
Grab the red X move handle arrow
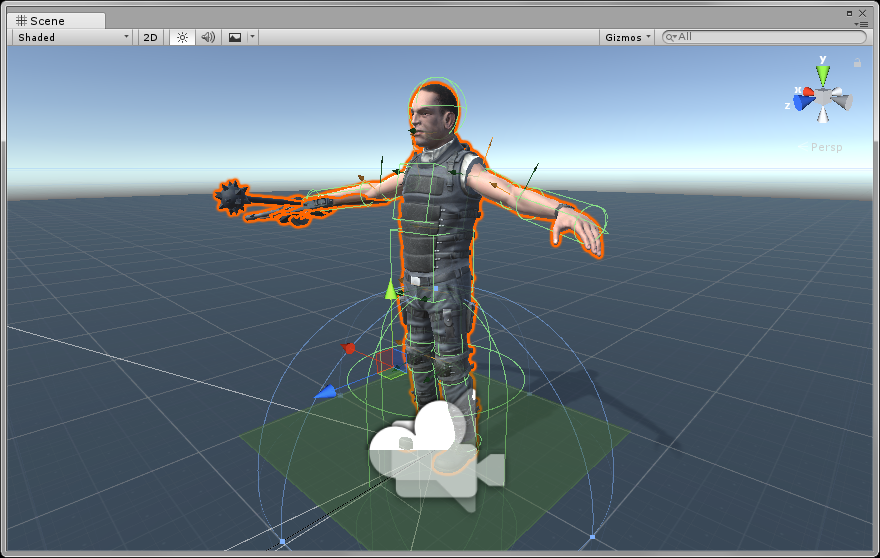(349, 349)
